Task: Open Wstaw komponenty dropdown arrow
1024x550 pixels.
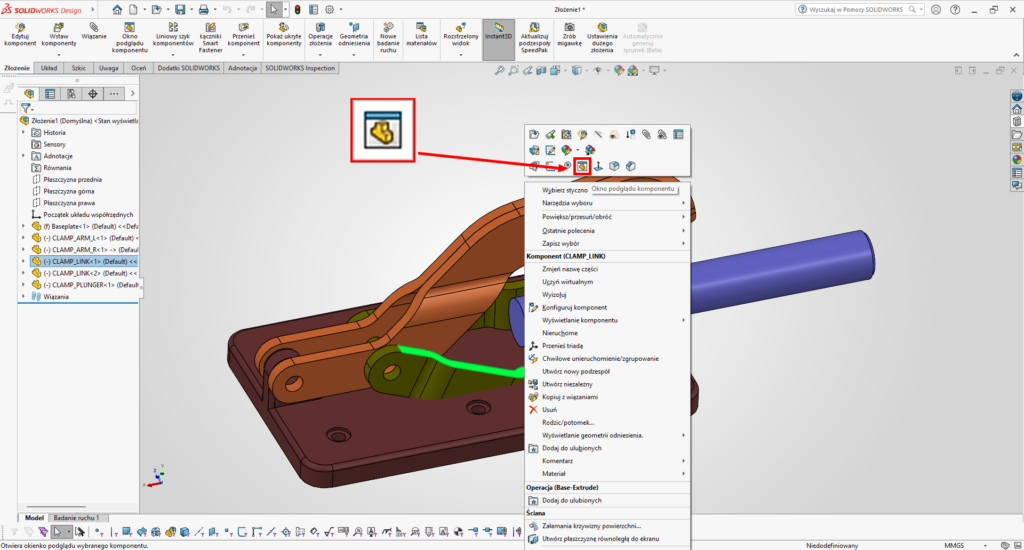Action: tap(59, 55)
